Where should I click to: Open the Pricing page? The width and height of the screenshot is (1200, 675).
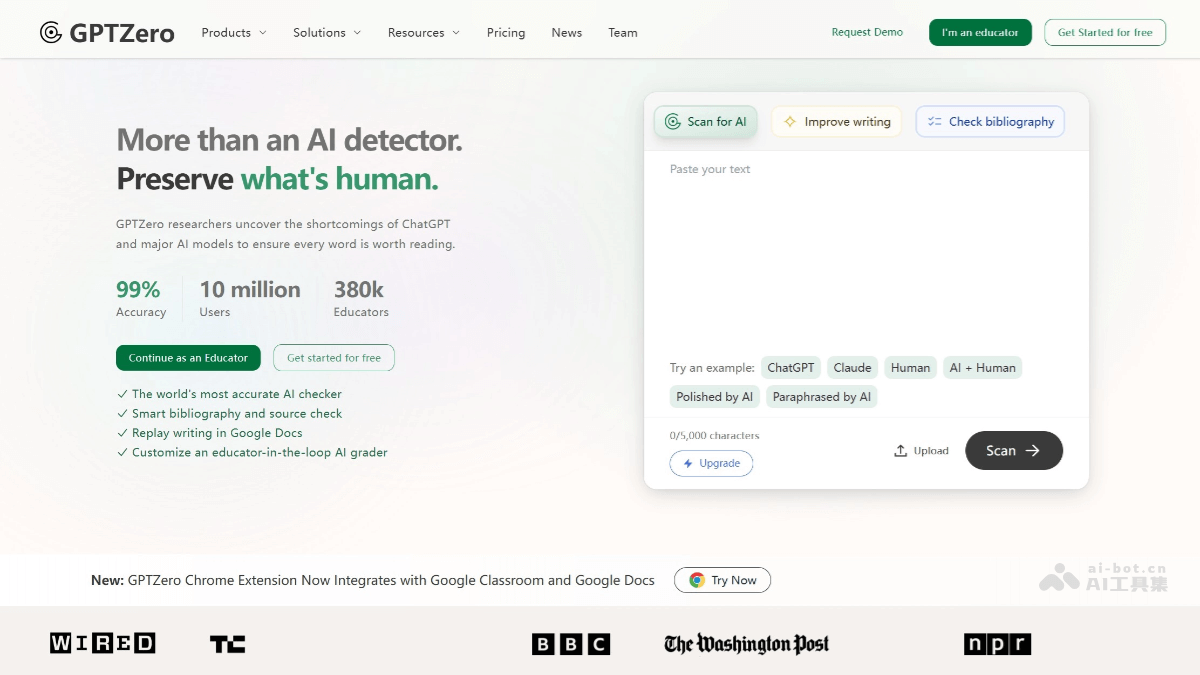point(506,33)
